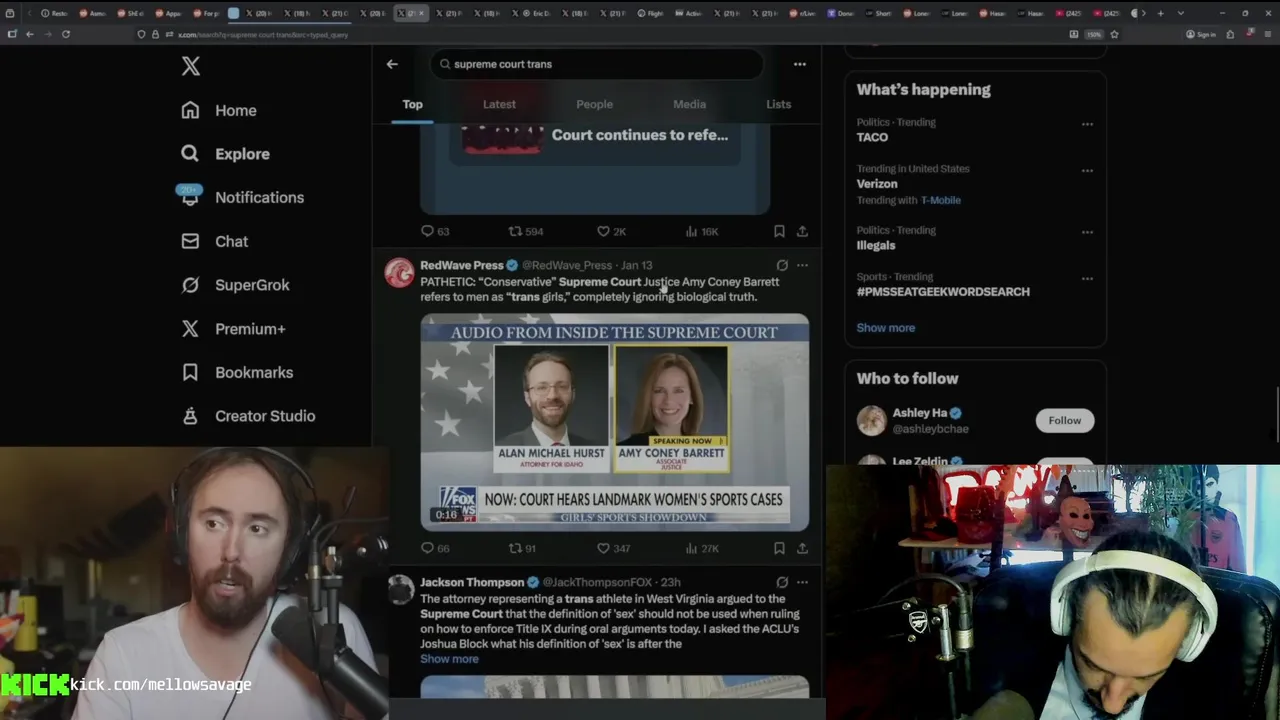Switch to the Latest search tab
Image resolution: width=1280 pixels, height=720 pixels.
point(499,104)
